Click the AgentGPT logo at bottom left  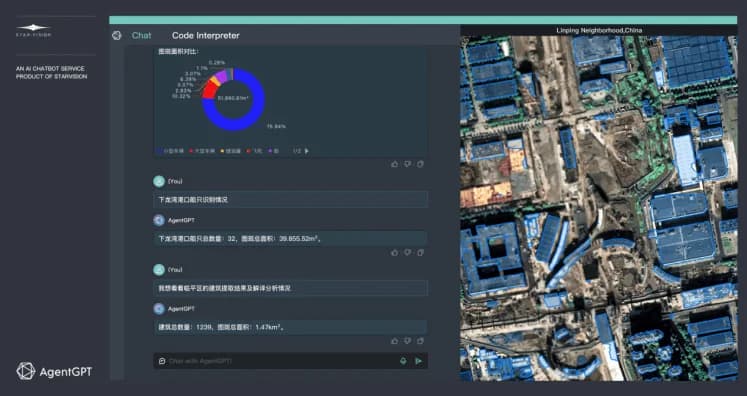(x=26, y=371)
